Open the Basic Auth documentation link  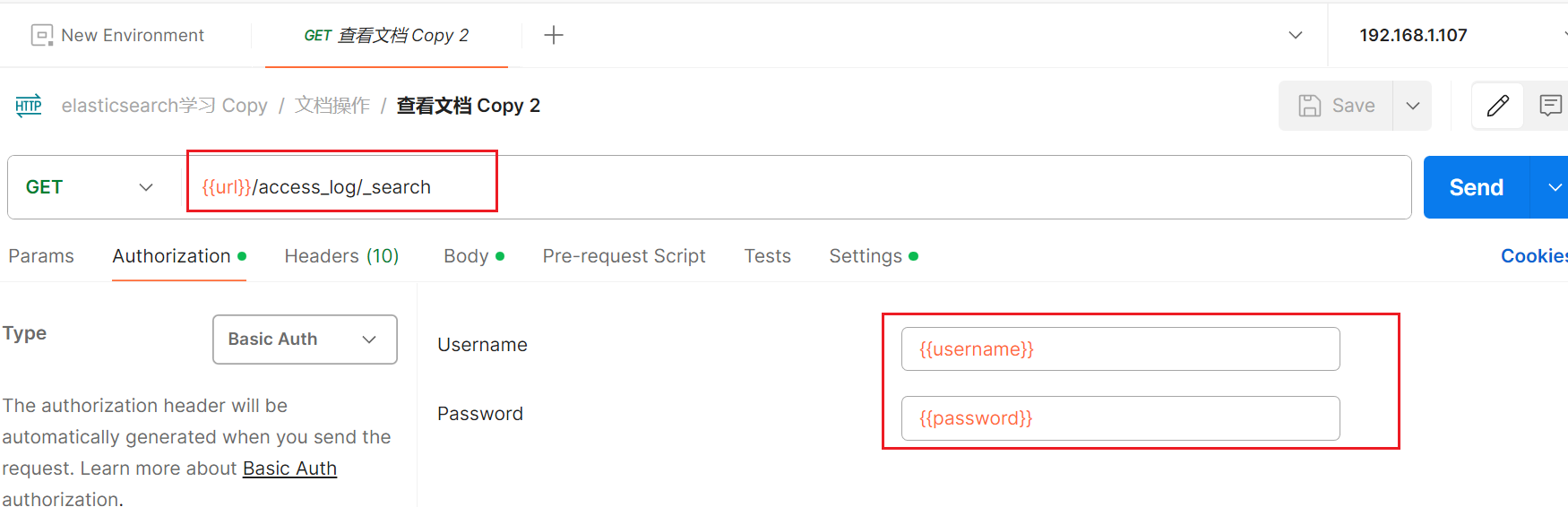coord(289,468)
